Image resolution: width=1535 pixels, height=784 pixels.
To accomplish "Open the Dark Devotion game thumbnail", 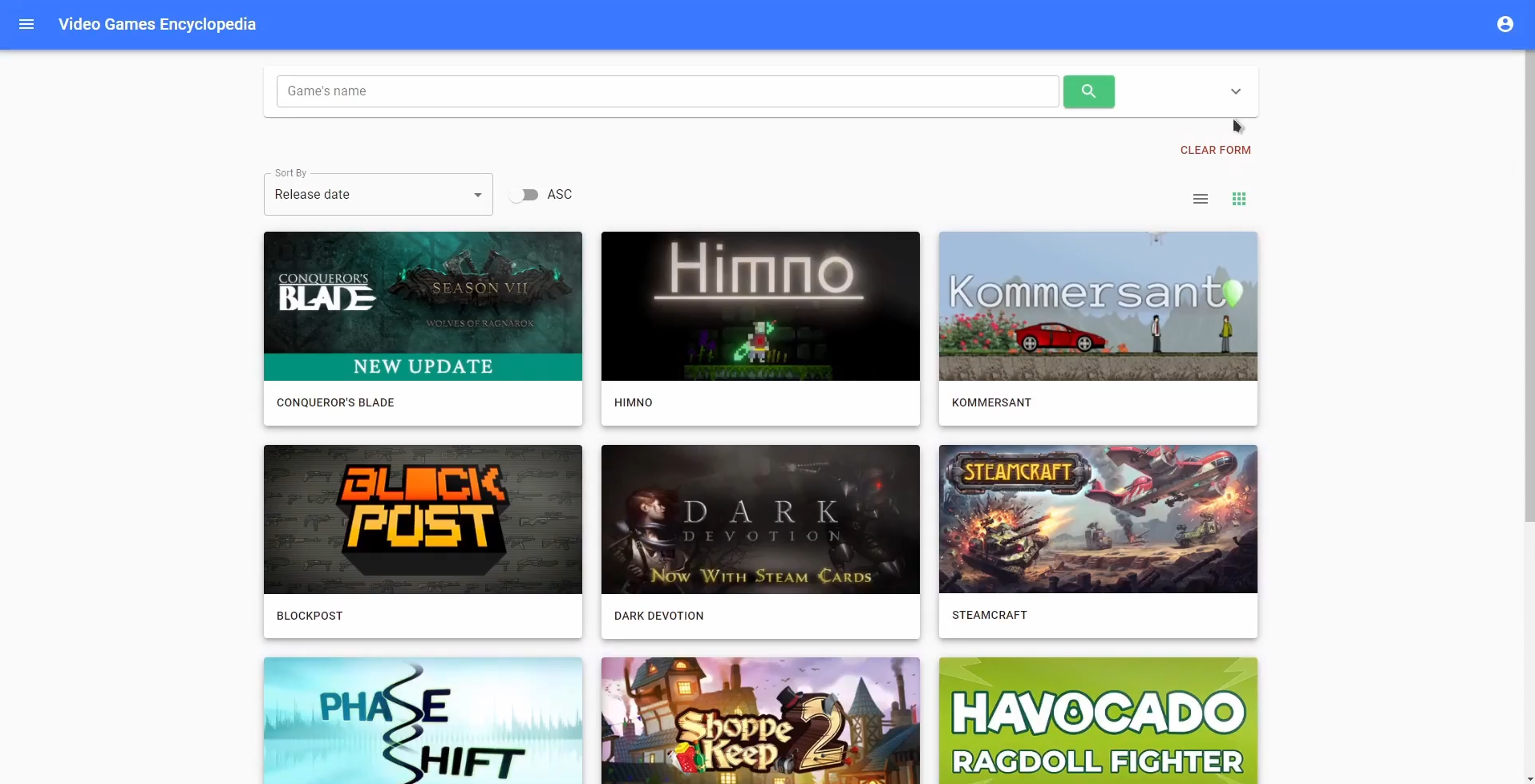I will 760,519.
